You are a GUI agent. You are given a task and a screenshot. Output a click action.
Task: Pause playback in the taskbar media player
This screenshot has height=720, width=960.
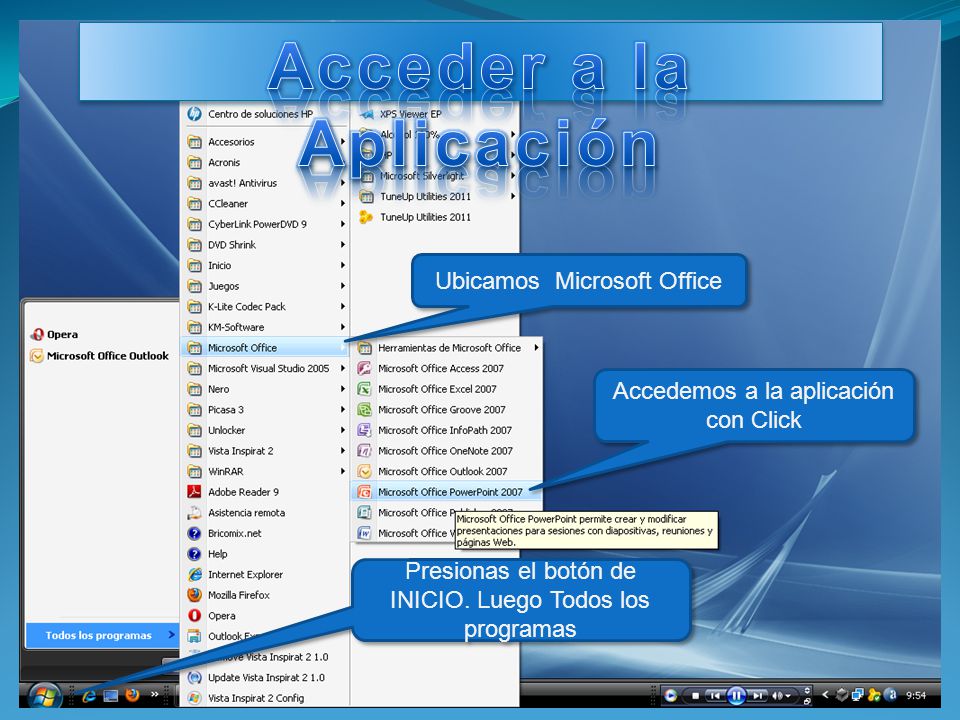(737, 696)
